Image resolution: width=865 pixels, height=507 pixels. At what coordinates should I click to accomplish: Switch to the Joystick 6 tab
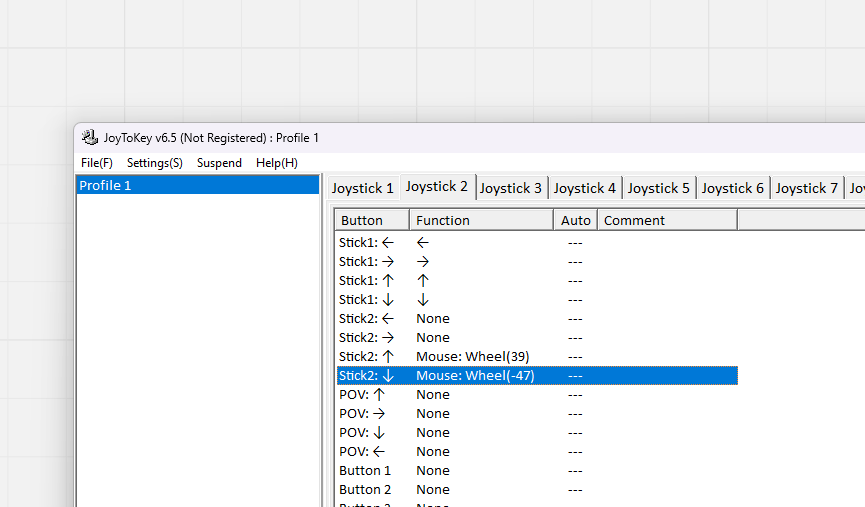[732, 188]
